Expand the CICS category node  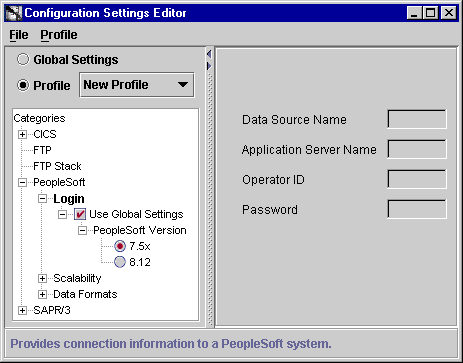[x=22, y=134]
